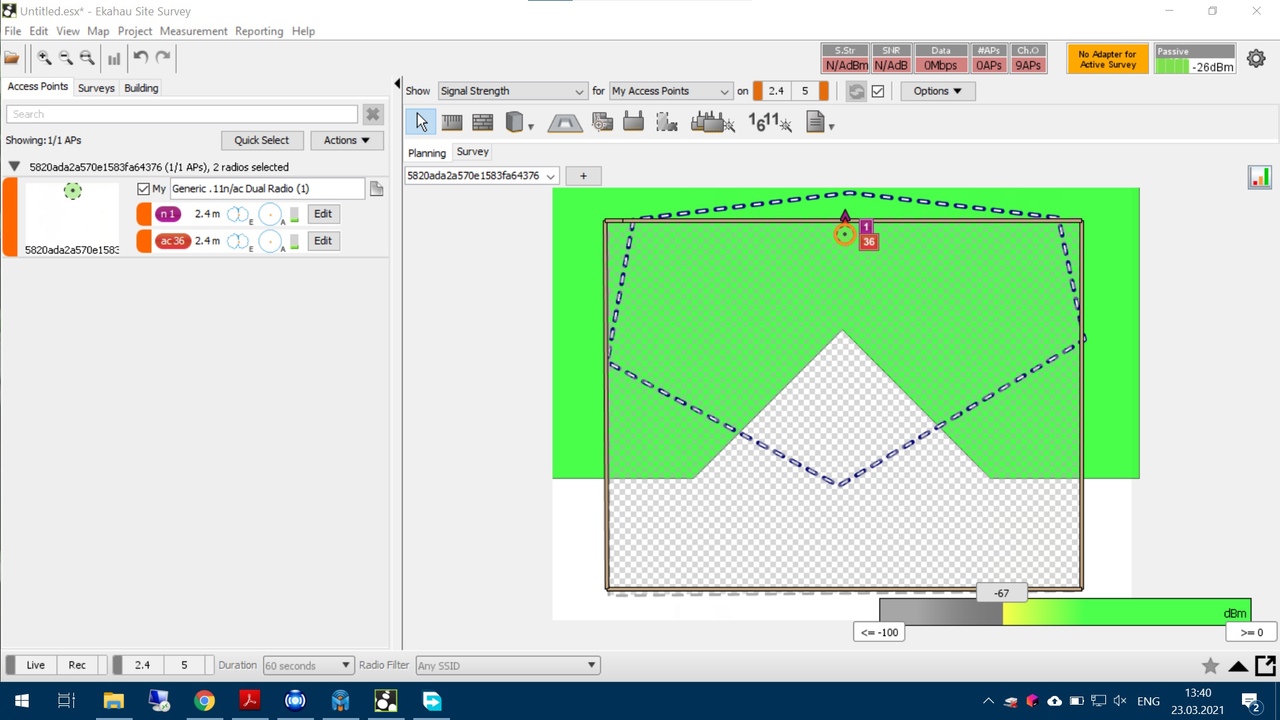
Task: Click the auto-channel planner 1-6-11 icon
Action: (769, 122)
